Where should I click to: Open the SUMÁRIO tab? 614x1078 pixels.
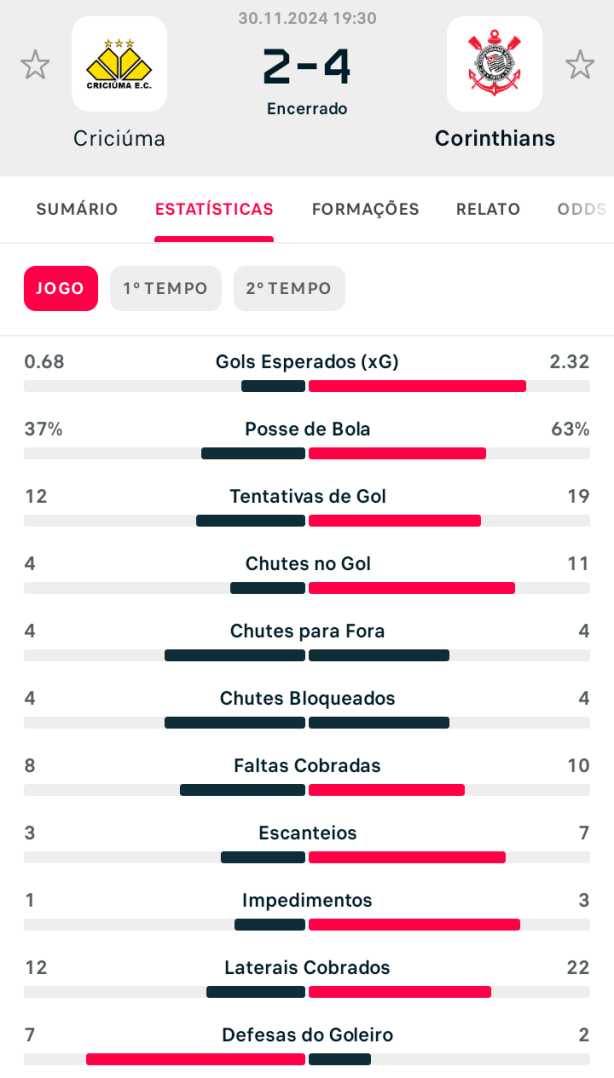[x=77, y=209]
